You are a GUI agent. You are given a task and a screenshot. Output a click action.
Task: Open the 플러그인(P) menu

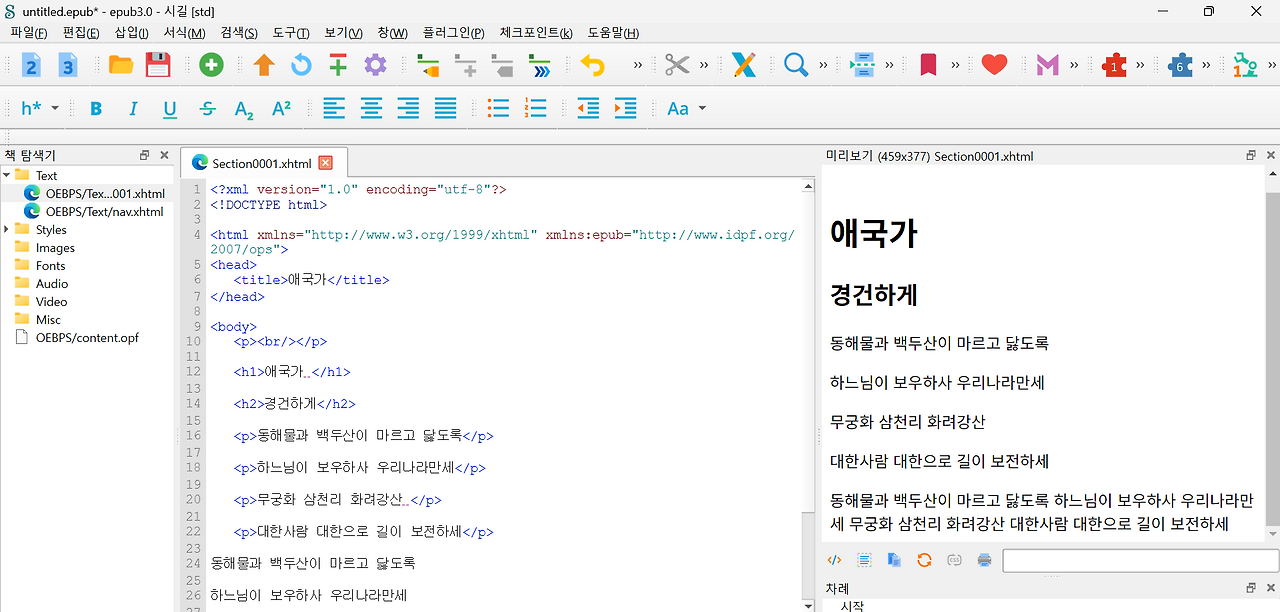coord(454,33)
